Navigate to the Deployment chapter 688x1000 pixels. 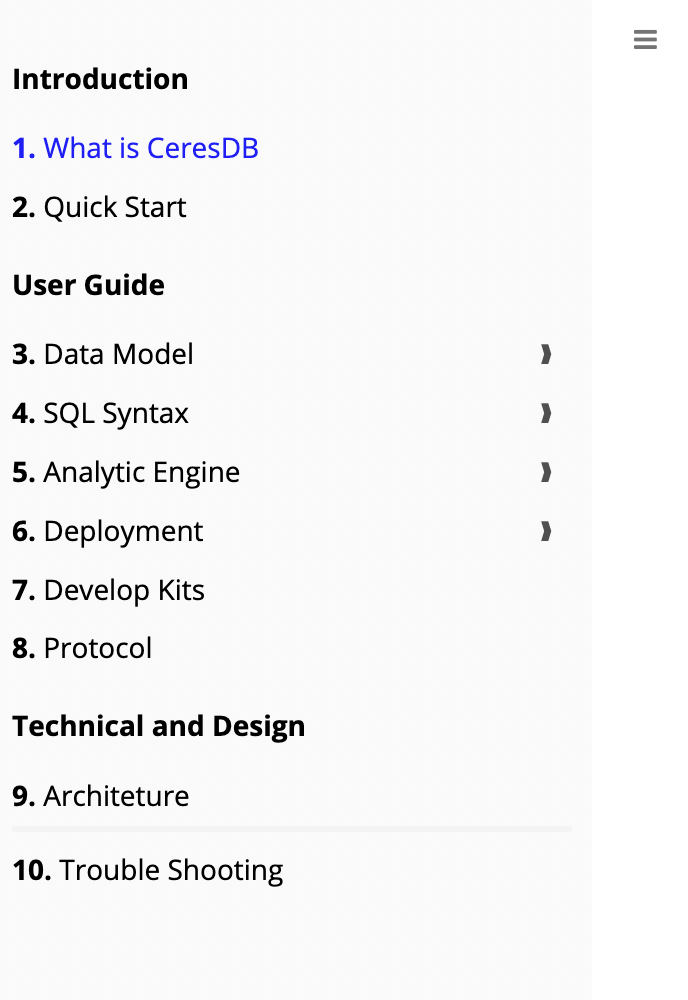click(x=108, y=531)
